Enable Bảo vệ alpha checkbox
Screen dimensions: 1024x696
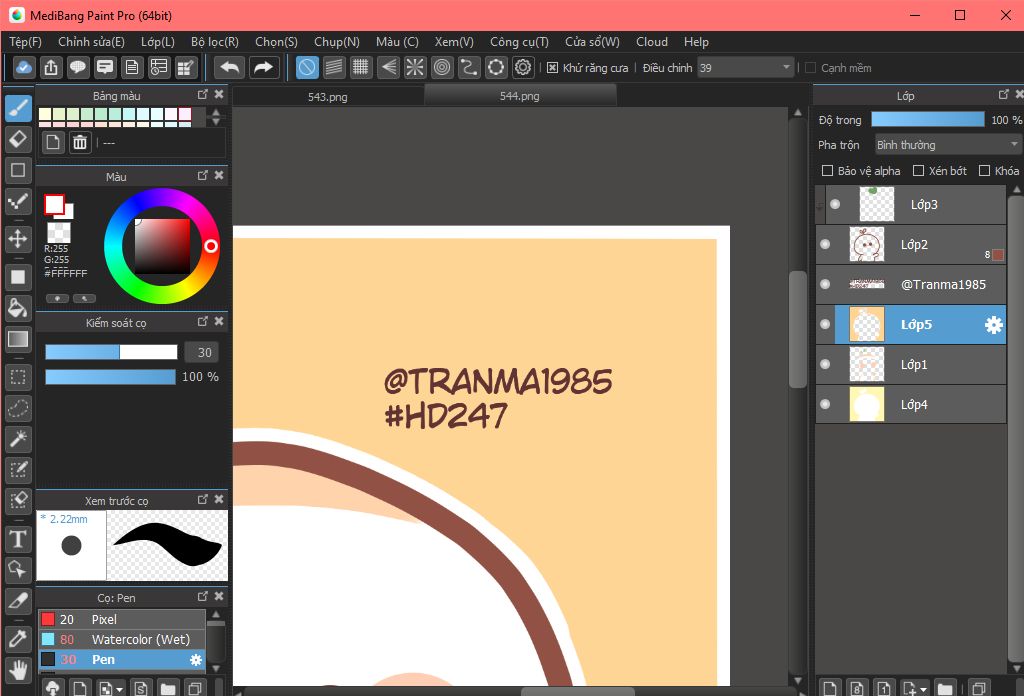click(827, 170)
